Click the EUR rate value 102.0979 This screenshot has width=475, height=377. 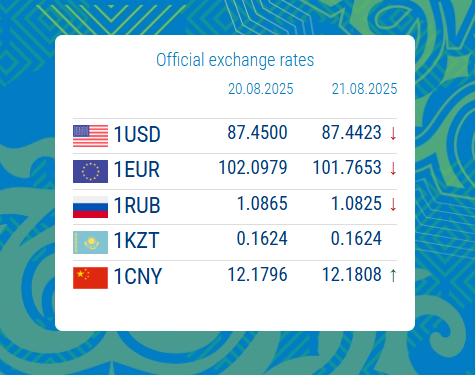[253, 167]
